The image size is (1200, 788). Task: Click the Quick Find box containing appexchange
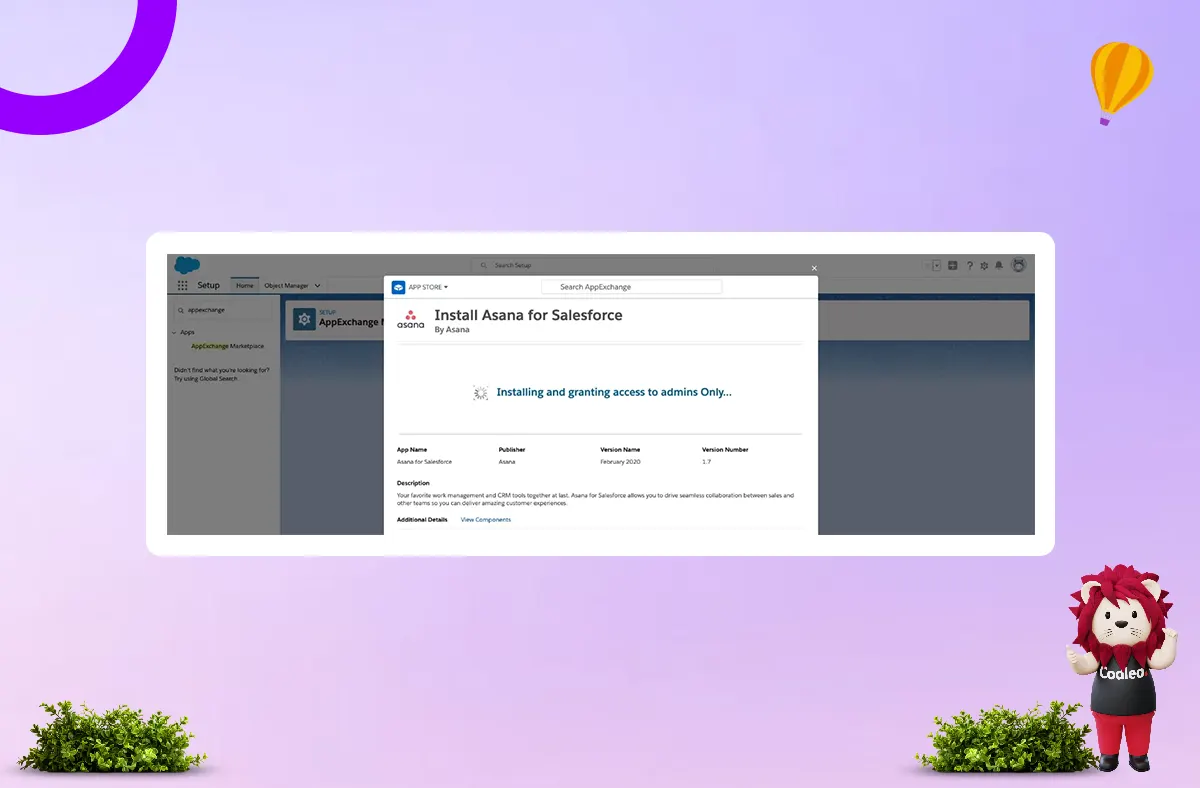[223, 310]
